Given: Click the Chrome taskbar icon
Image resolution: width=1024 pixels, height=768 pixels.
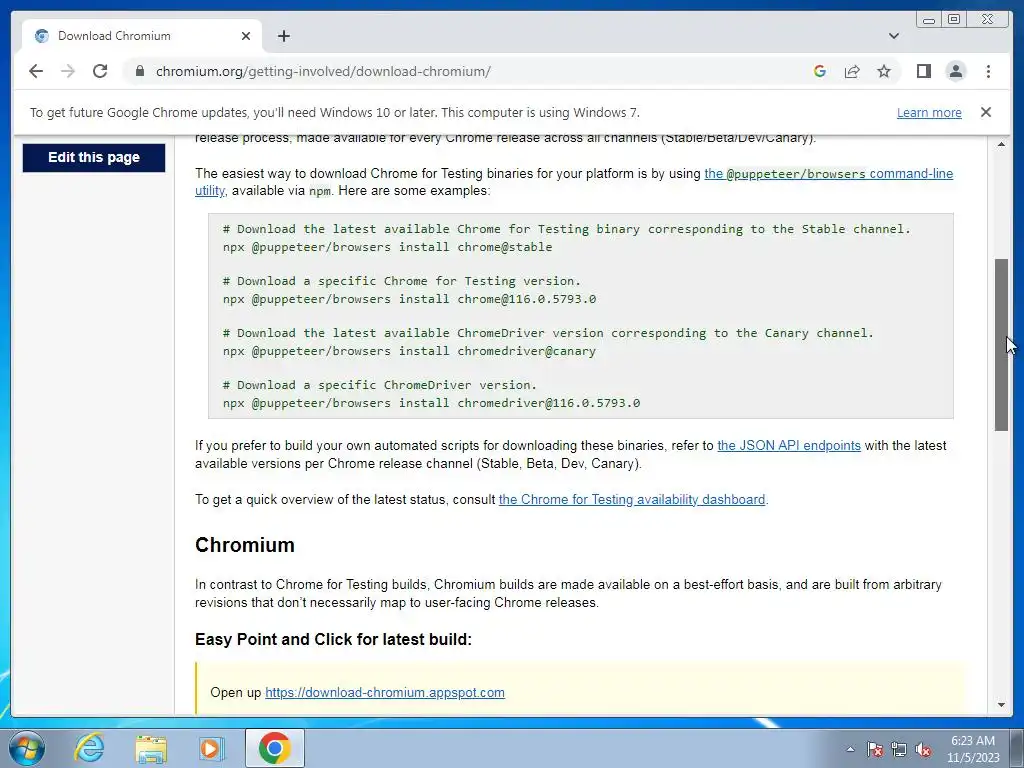Looking at the screenshot, I should pyautogui.click(x=274, y=748).
